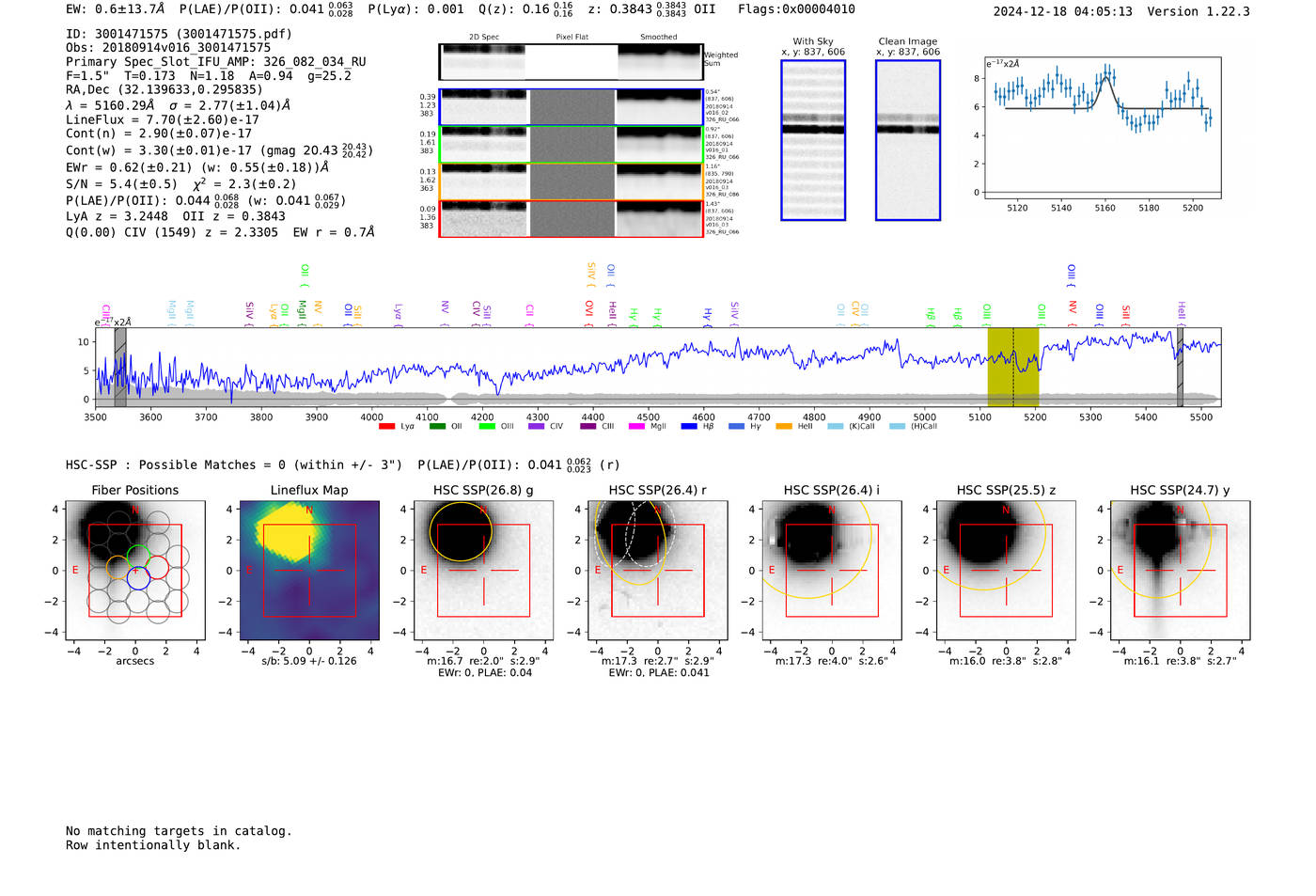Click the Smoothed column header
1316x896 pixels.
(659, 38)
